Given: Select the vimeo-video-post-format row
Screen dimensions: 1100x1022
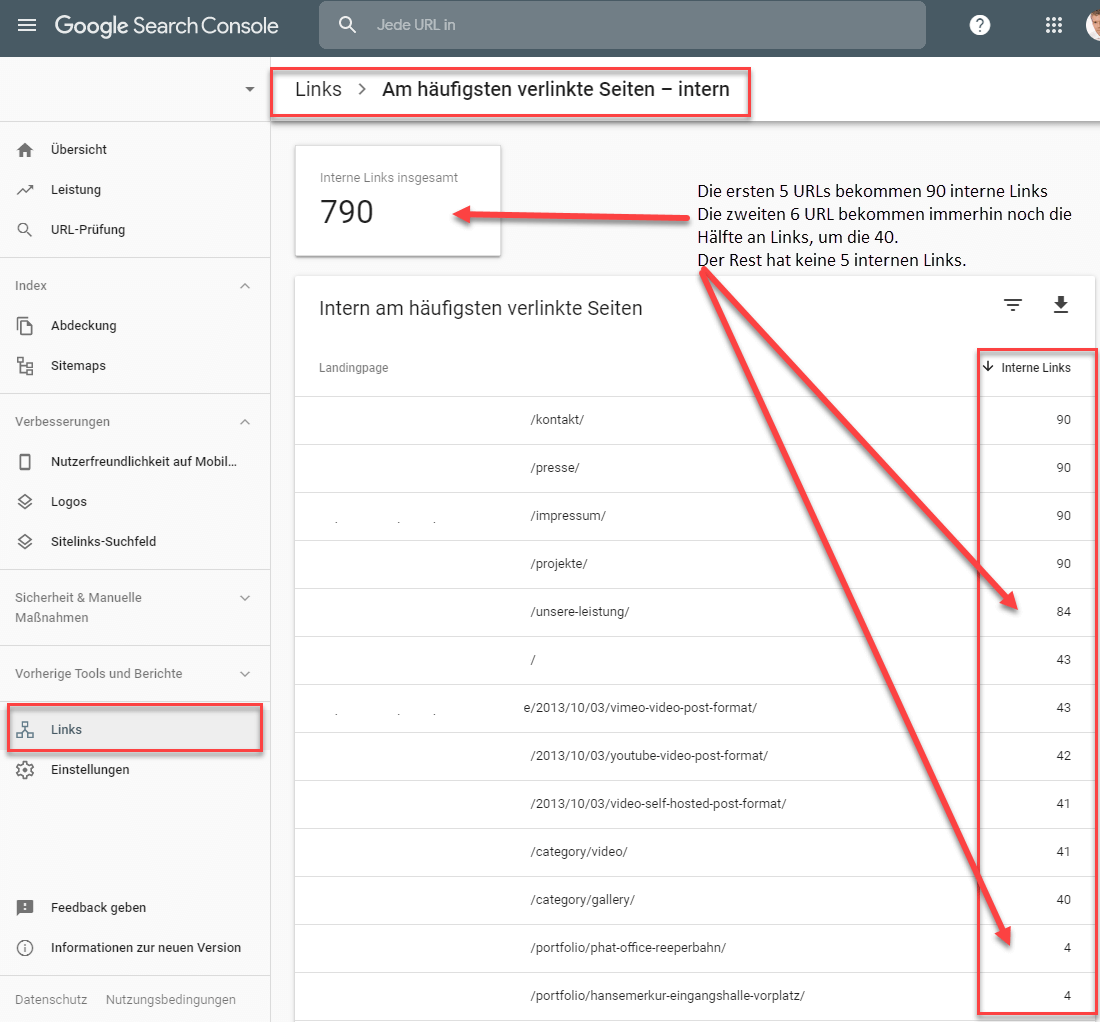Looking at the screenshot, I should (695, 708).
